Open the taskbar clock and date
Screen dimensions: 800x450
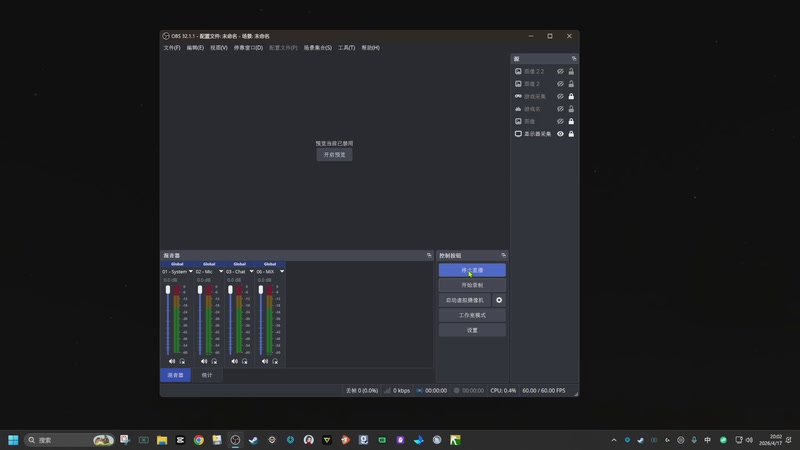[770, 440]
